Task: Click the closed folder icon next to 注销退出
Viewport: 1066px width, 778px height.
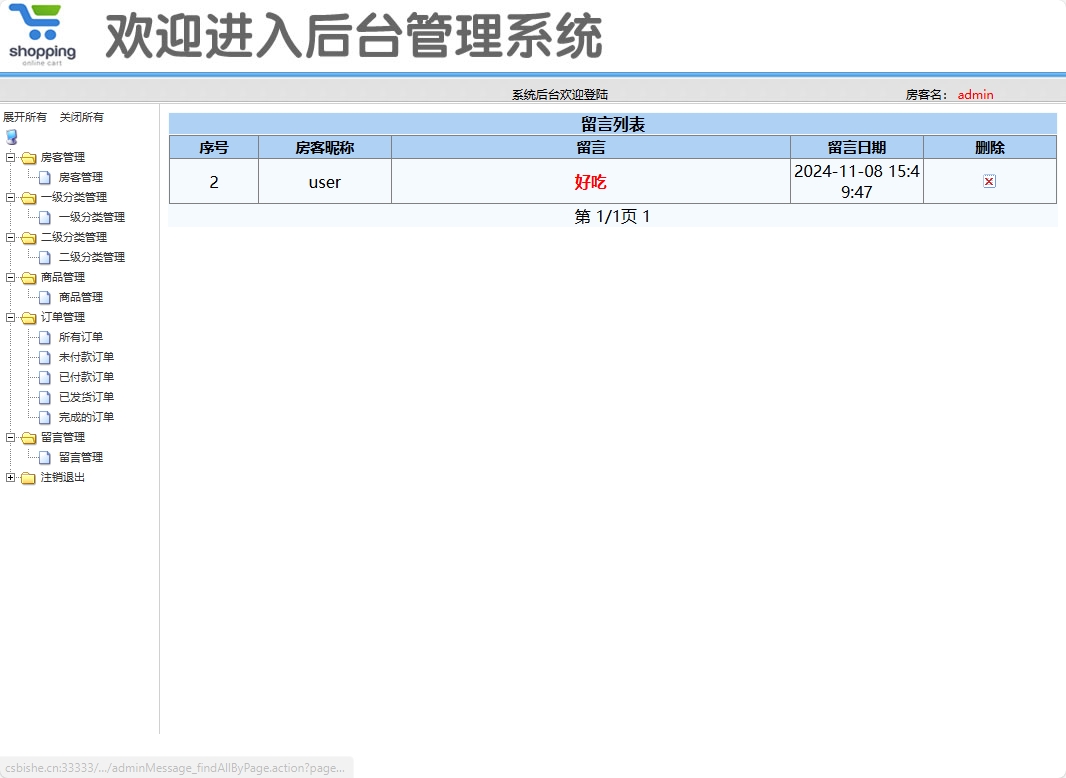Action: tap(28, 477)
